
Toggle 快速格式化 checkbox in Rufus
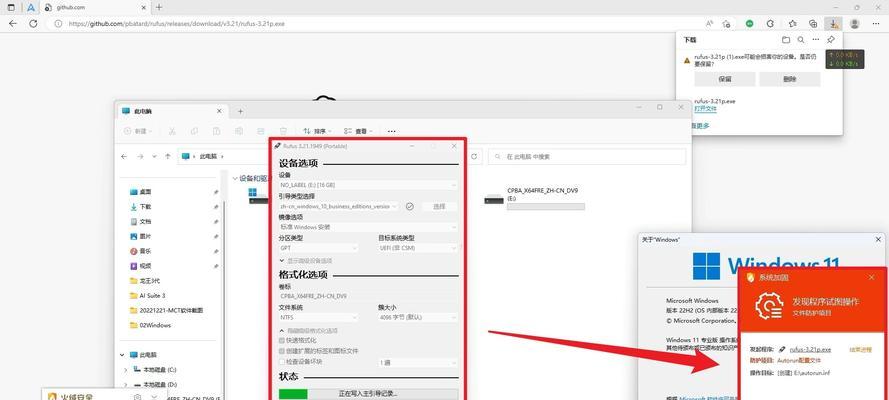tap(282, 341)
